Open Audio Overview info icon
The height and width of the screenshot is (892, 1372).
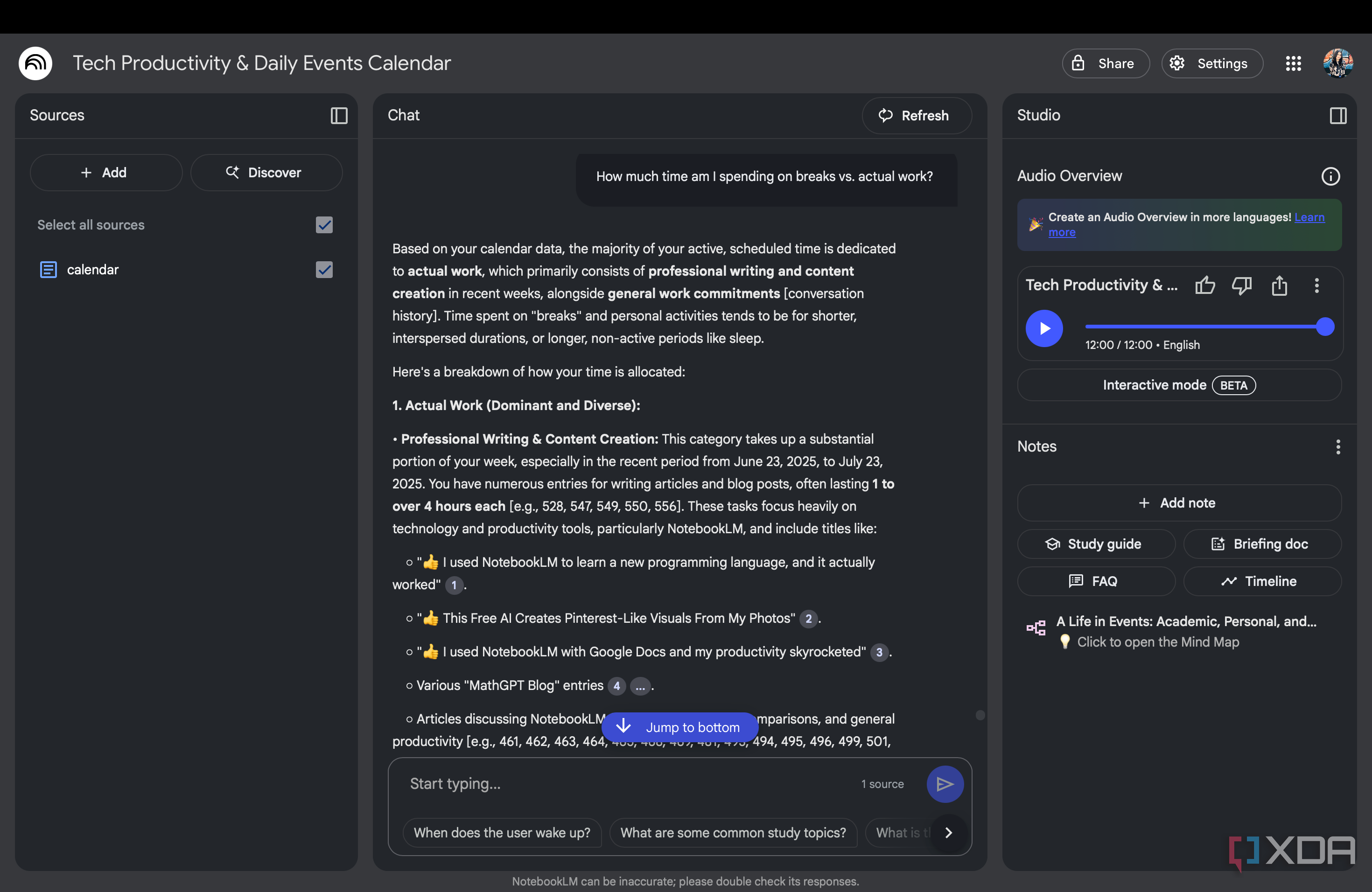click(x=1330, y=176)
